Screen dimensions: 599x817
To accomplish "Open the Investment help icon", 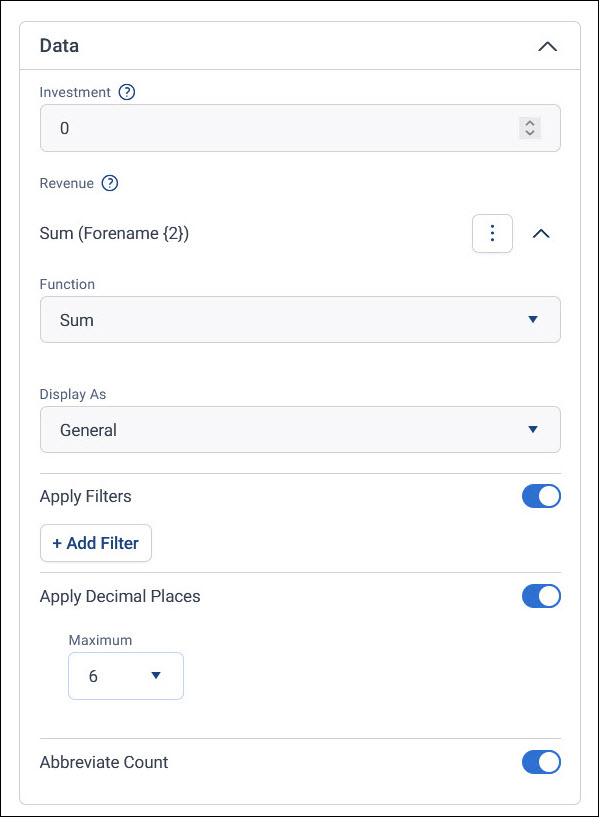I will point(127,92).
